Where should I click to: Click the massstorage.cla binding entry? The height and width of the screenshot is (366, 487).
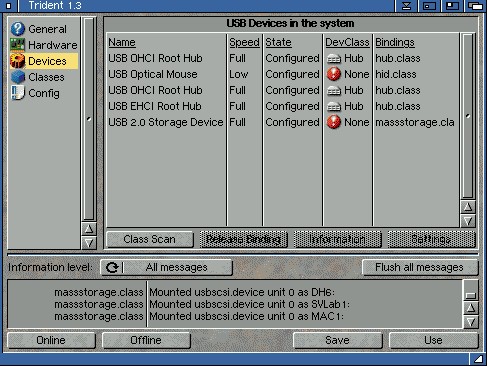(415, 122)
